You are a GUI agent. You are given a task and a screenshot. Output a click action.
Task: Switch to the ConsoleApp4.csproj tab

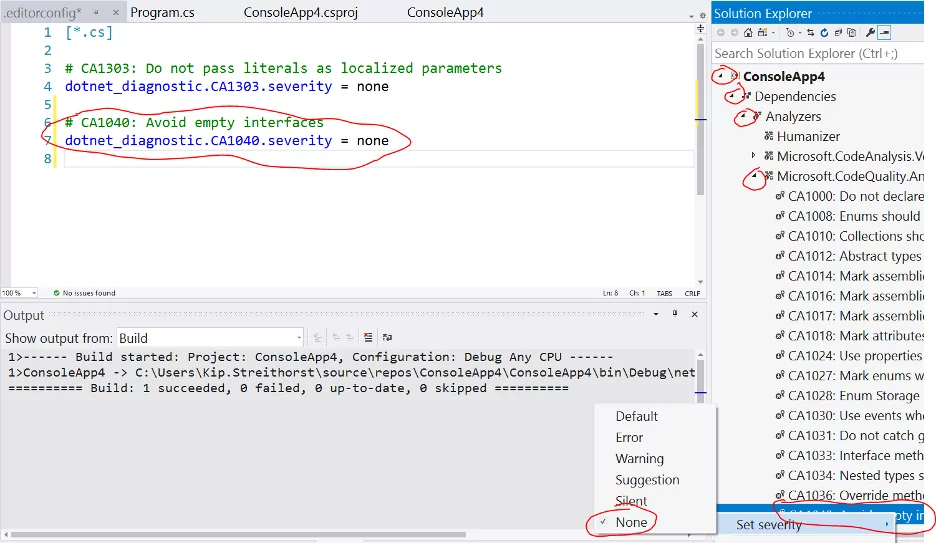pos(301,13)
